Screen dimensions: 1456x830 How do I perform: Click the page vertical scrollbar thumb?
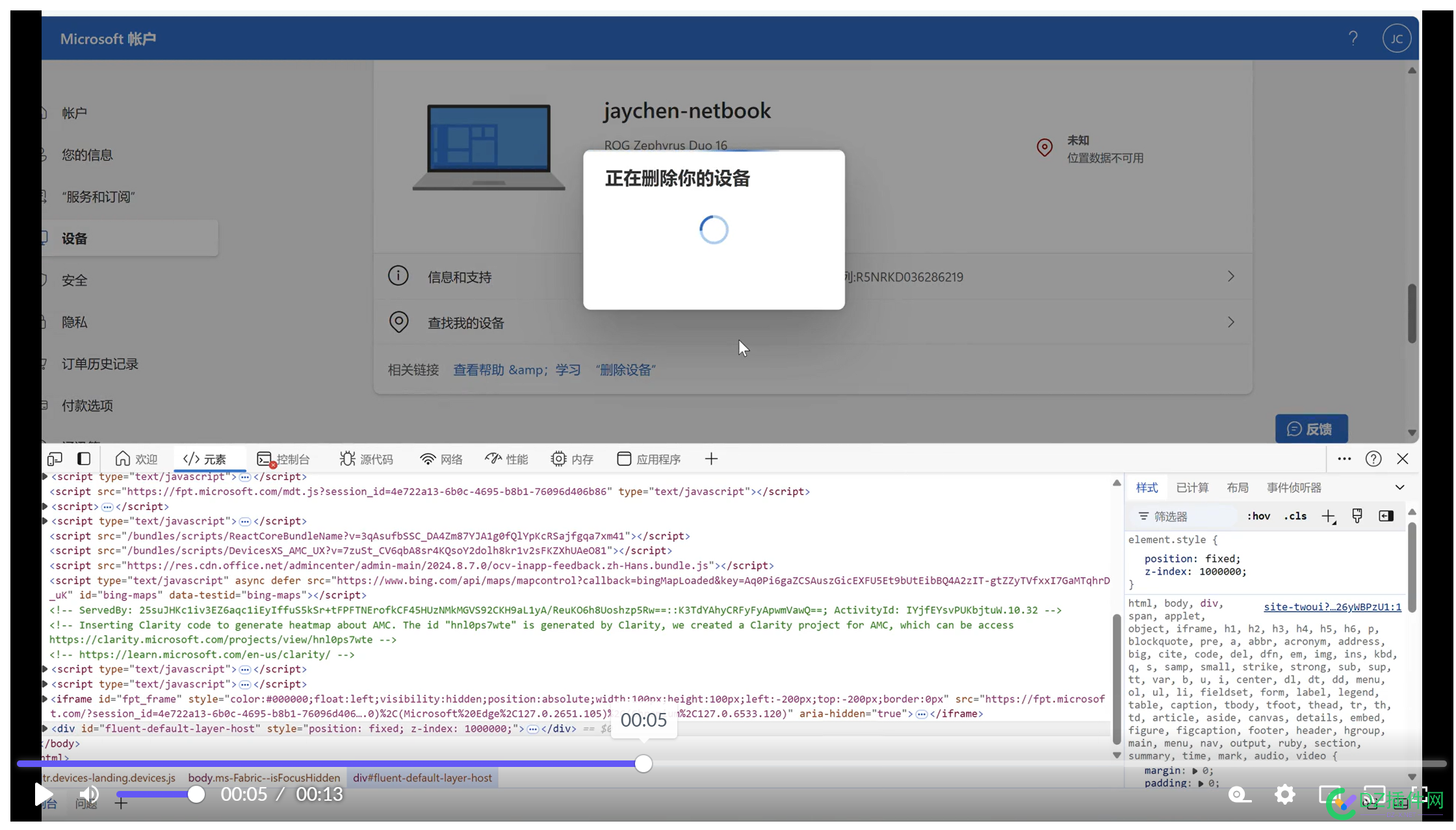pos(1412,313)
